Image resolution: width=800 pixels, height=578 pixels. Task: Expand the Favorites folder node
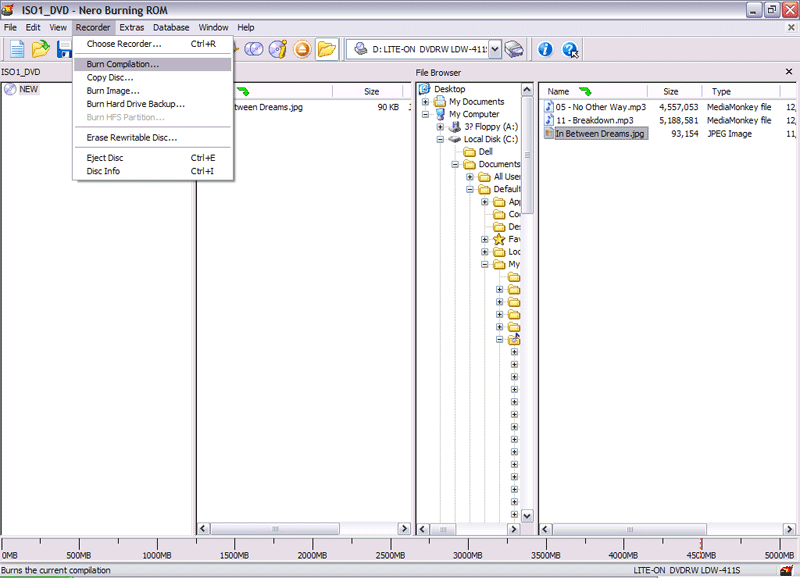[x=485, y=239]
